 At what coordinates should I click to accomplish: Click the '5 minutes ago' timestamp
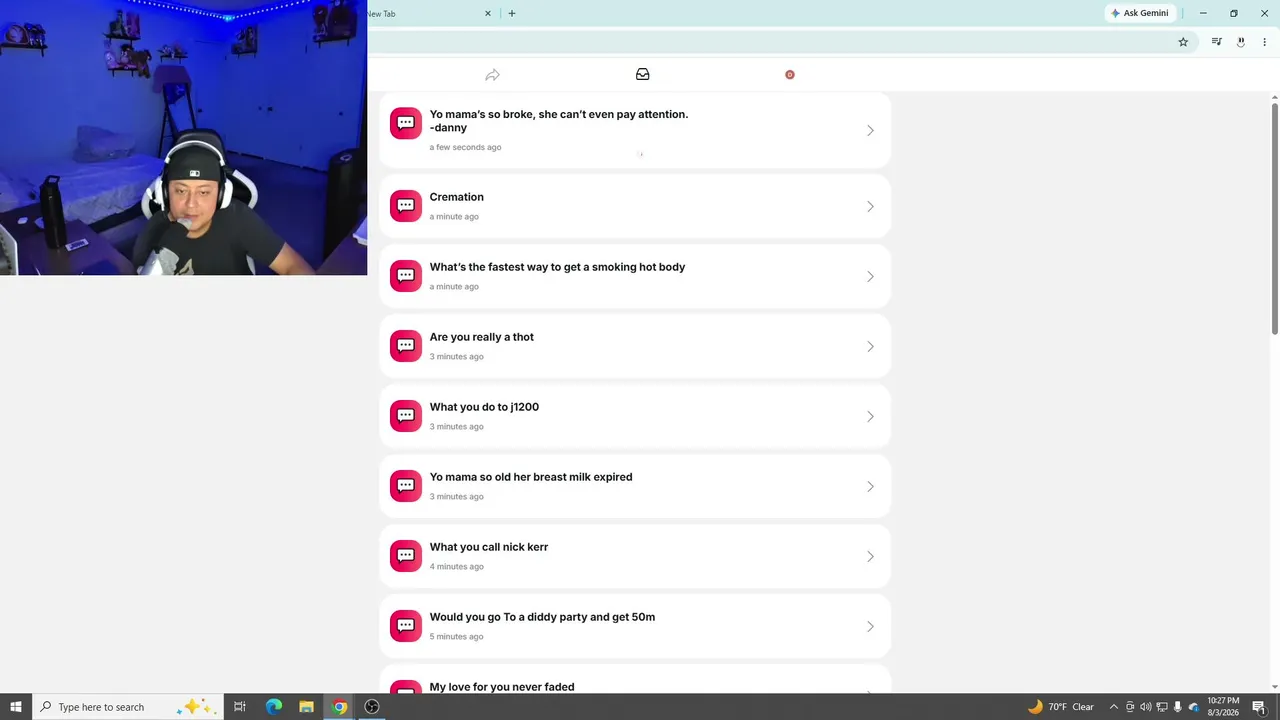click(457, 636)
